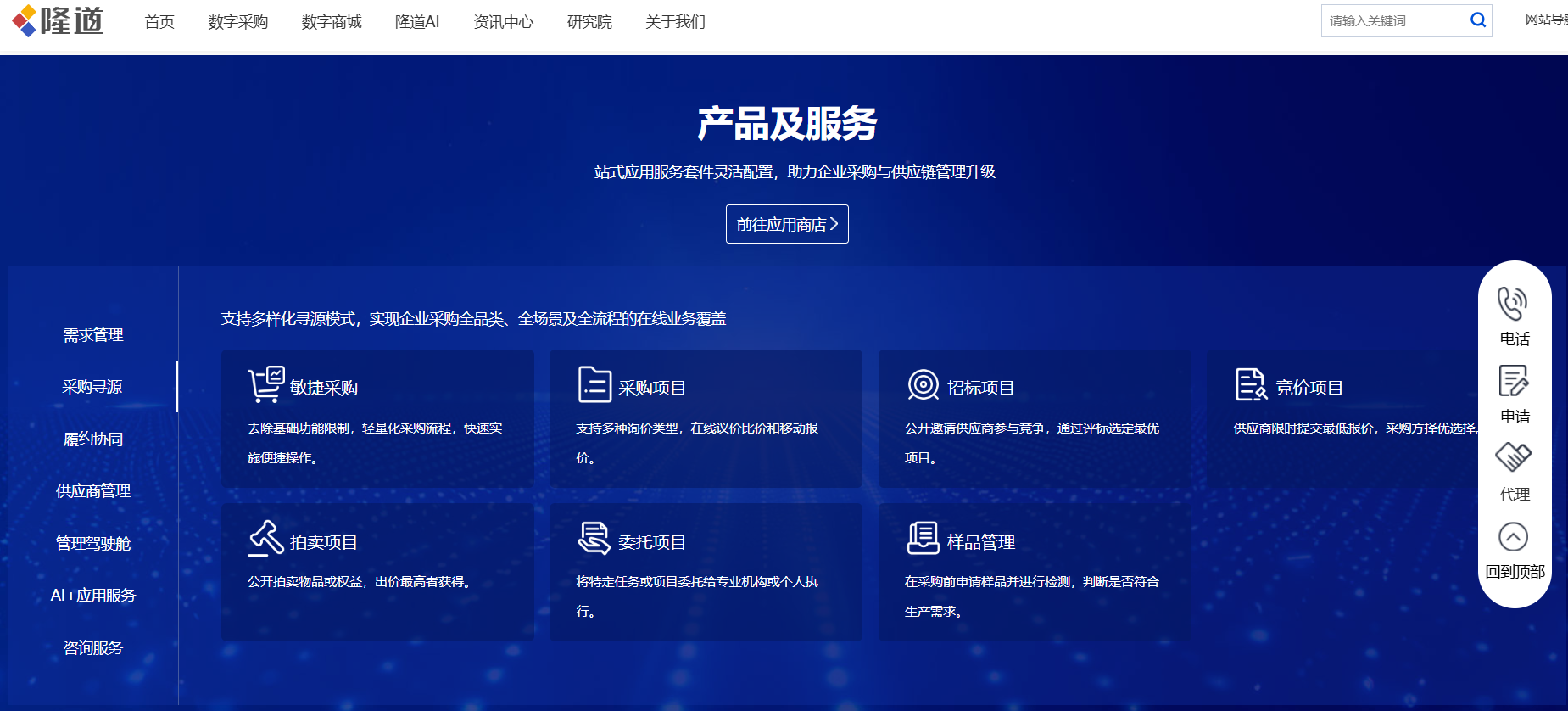
Task: Open the 招标项目 card title
Action: pos(981,388)
